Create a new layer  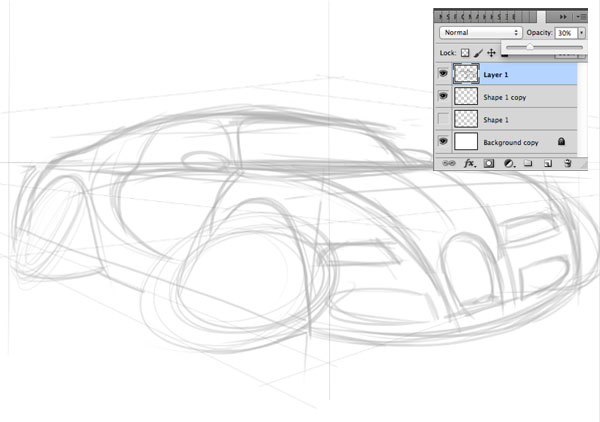pos(548,163)
